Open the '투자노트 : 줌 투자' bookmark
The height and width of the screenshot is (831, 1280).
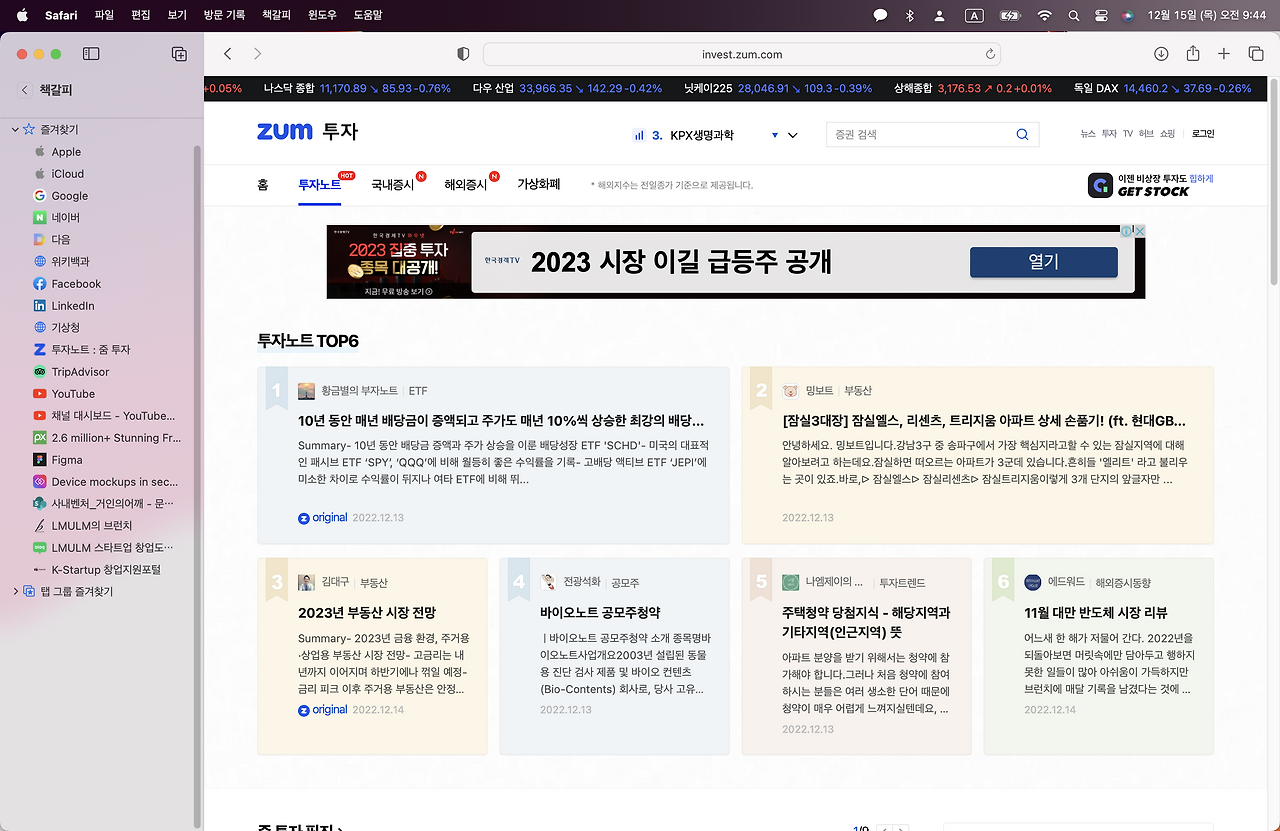(91, 350)
